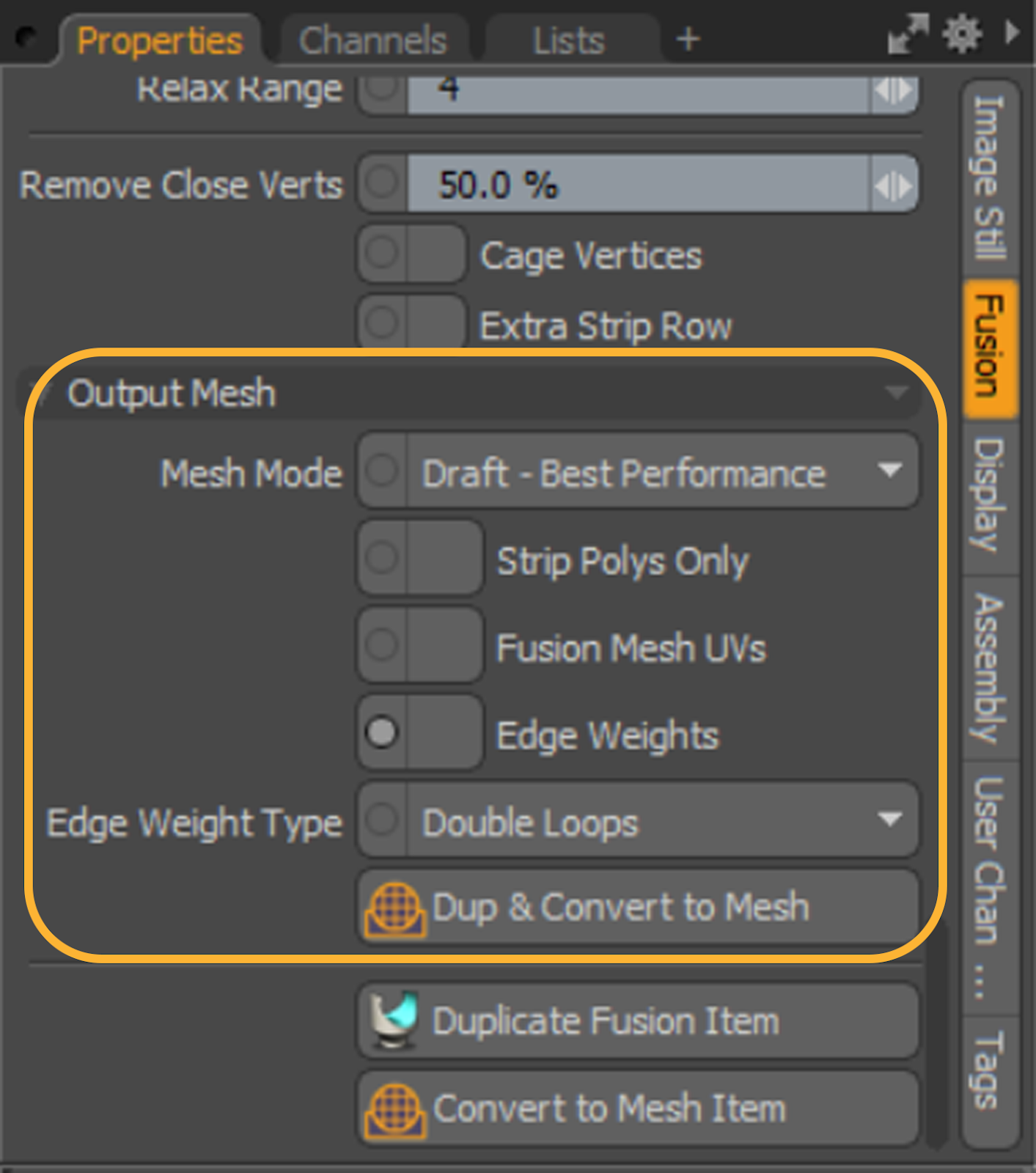Viewport: 1036px width, 1173px height.
Task: Click the Remove Close Verts slider arrows
Action: (894, 184)
